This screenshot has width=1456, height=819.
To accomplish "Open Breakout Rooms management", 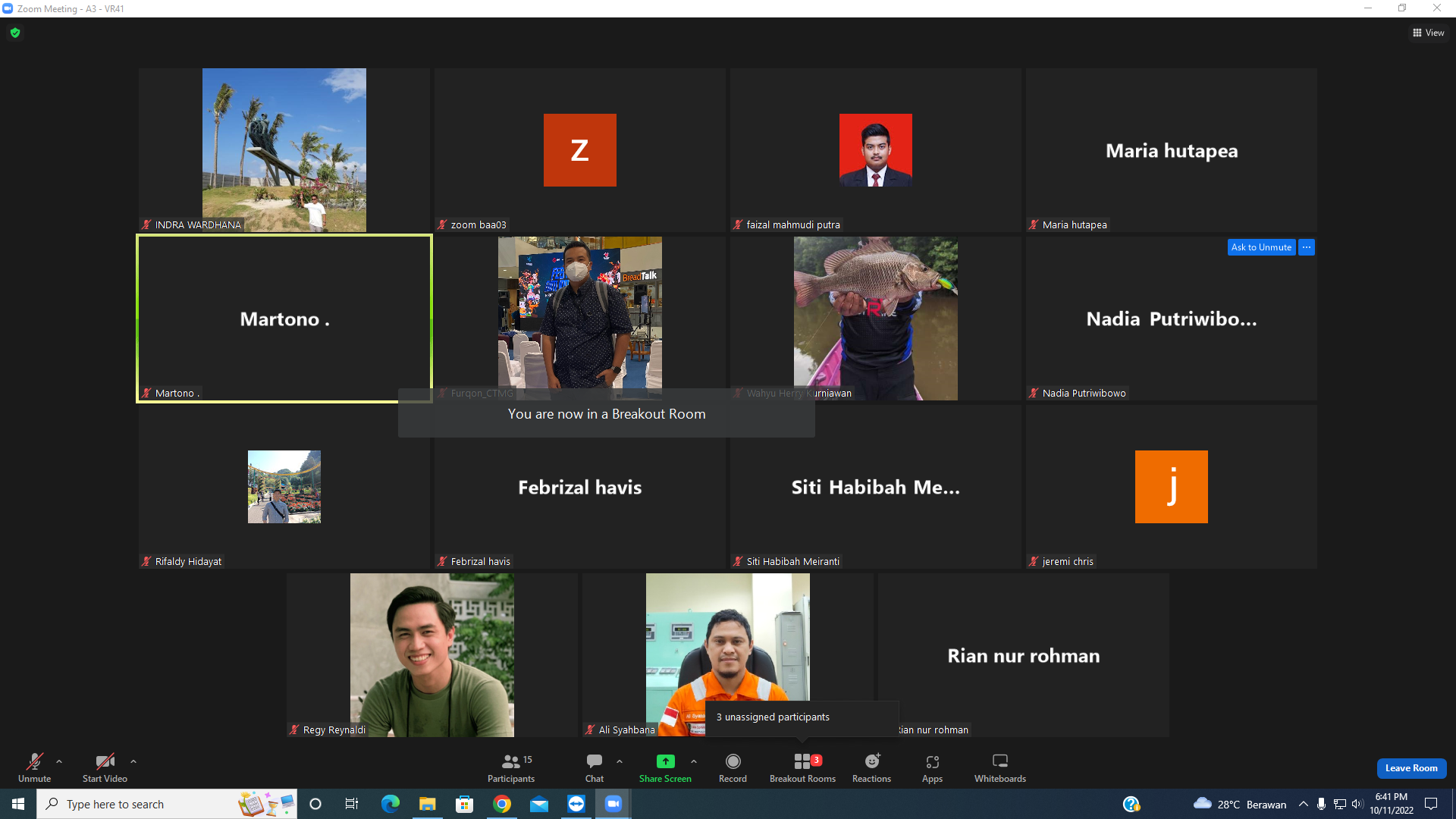I will [802, 767].
